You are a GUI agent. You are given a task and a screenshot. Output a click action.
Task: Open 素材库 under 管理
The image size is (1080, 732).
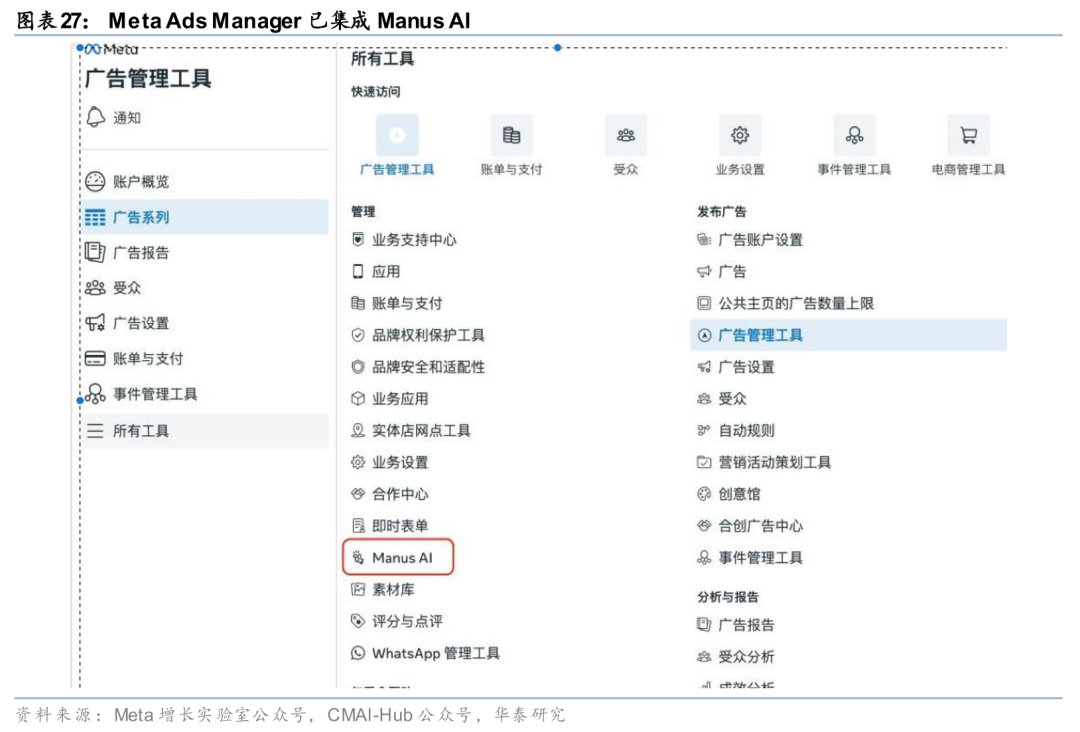pos(392,590)
